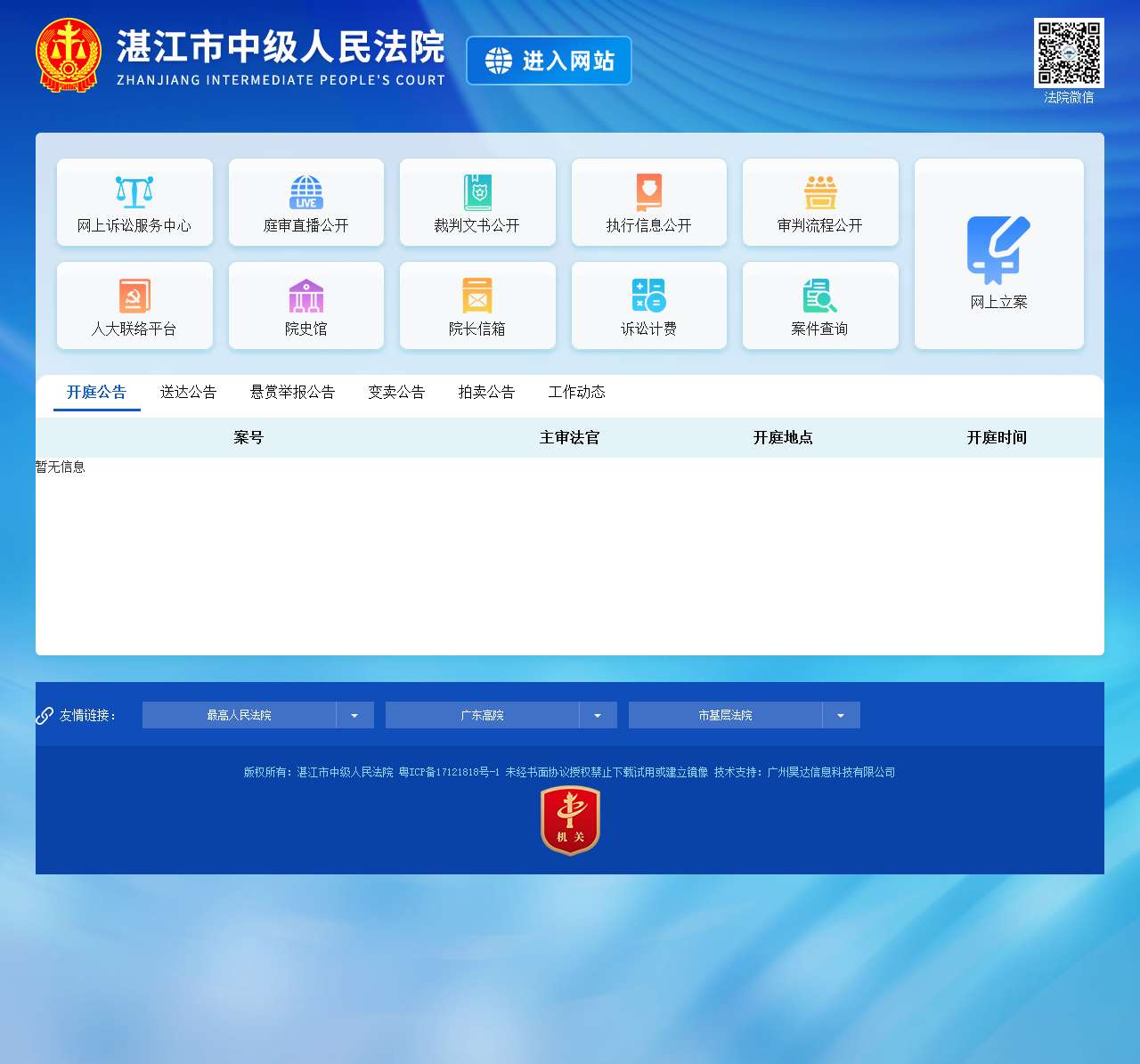Select the 拍卖公告 tab
The image size is (1140, 1064).
(x=486, y=393)
